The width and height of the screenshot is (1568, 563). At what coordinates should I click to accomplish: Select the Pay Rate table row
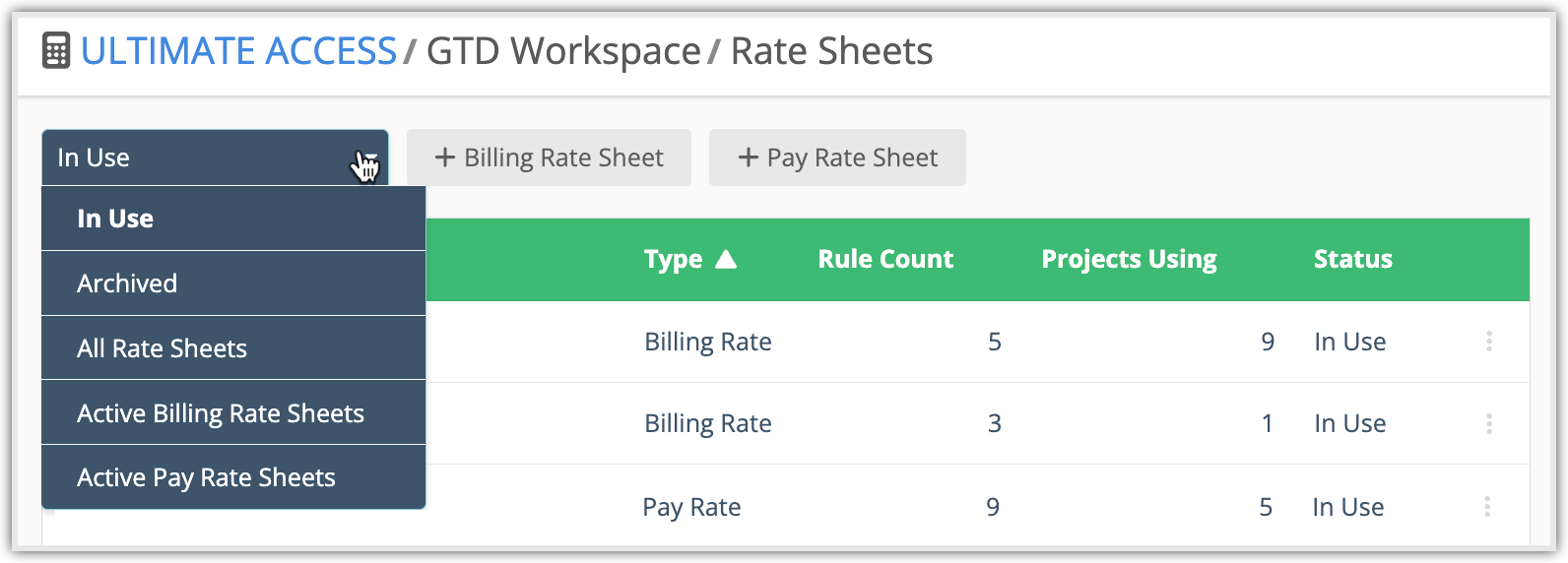coord(691,507)
